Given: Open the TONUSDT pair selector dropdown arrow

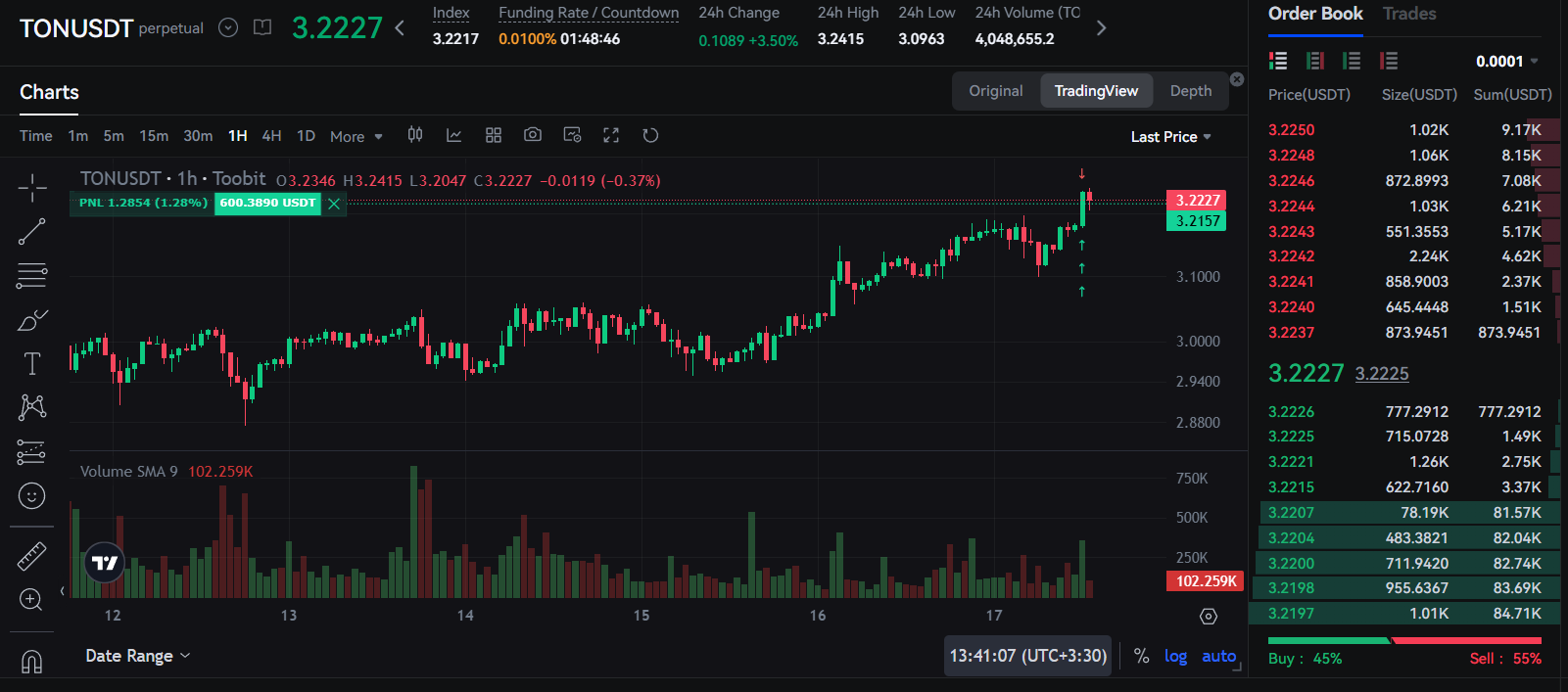Looking at the screenshot, I should [x=228, y=27].
